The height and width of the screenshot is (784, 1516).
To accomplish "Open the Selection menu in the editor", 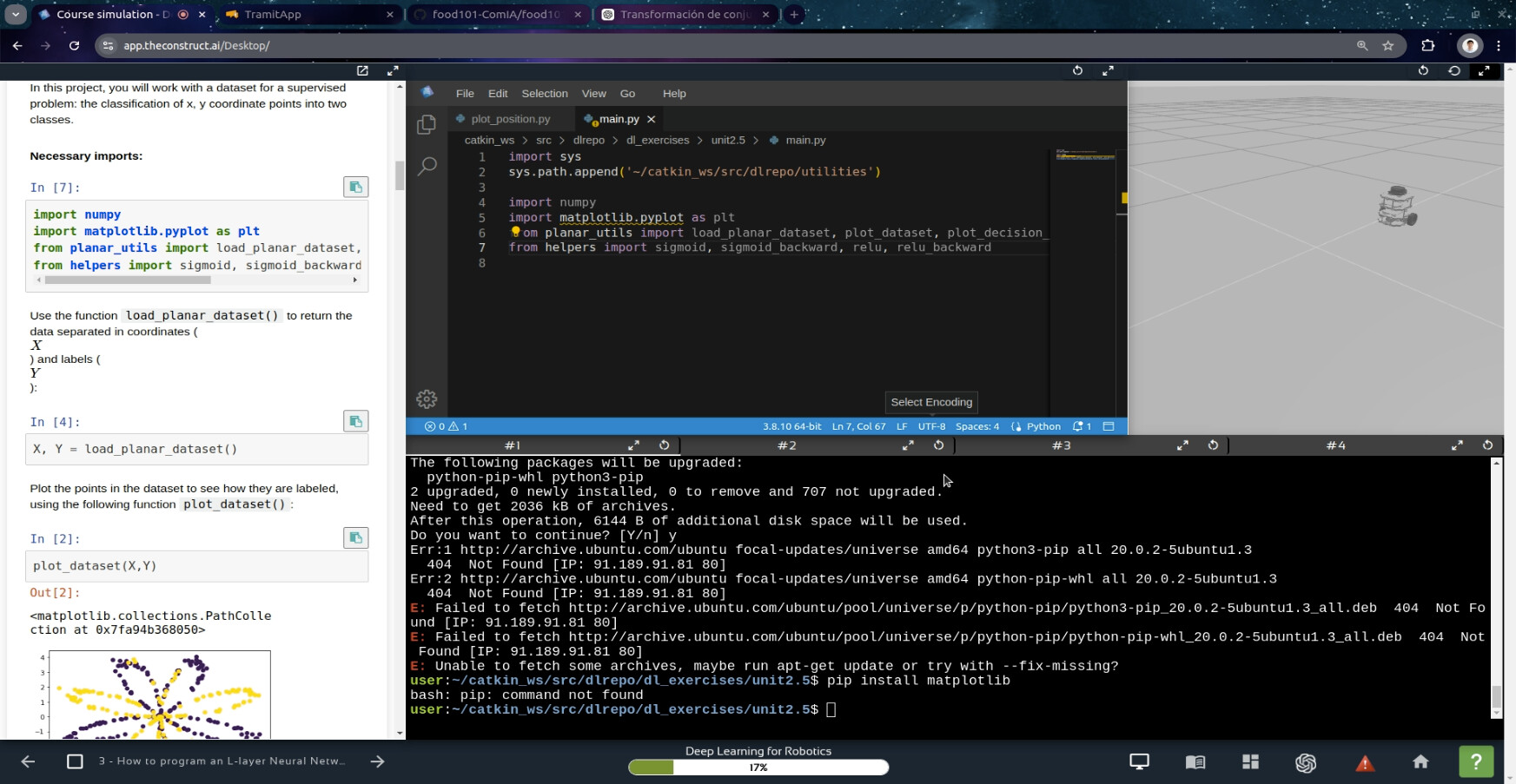I will coord(544,94).
